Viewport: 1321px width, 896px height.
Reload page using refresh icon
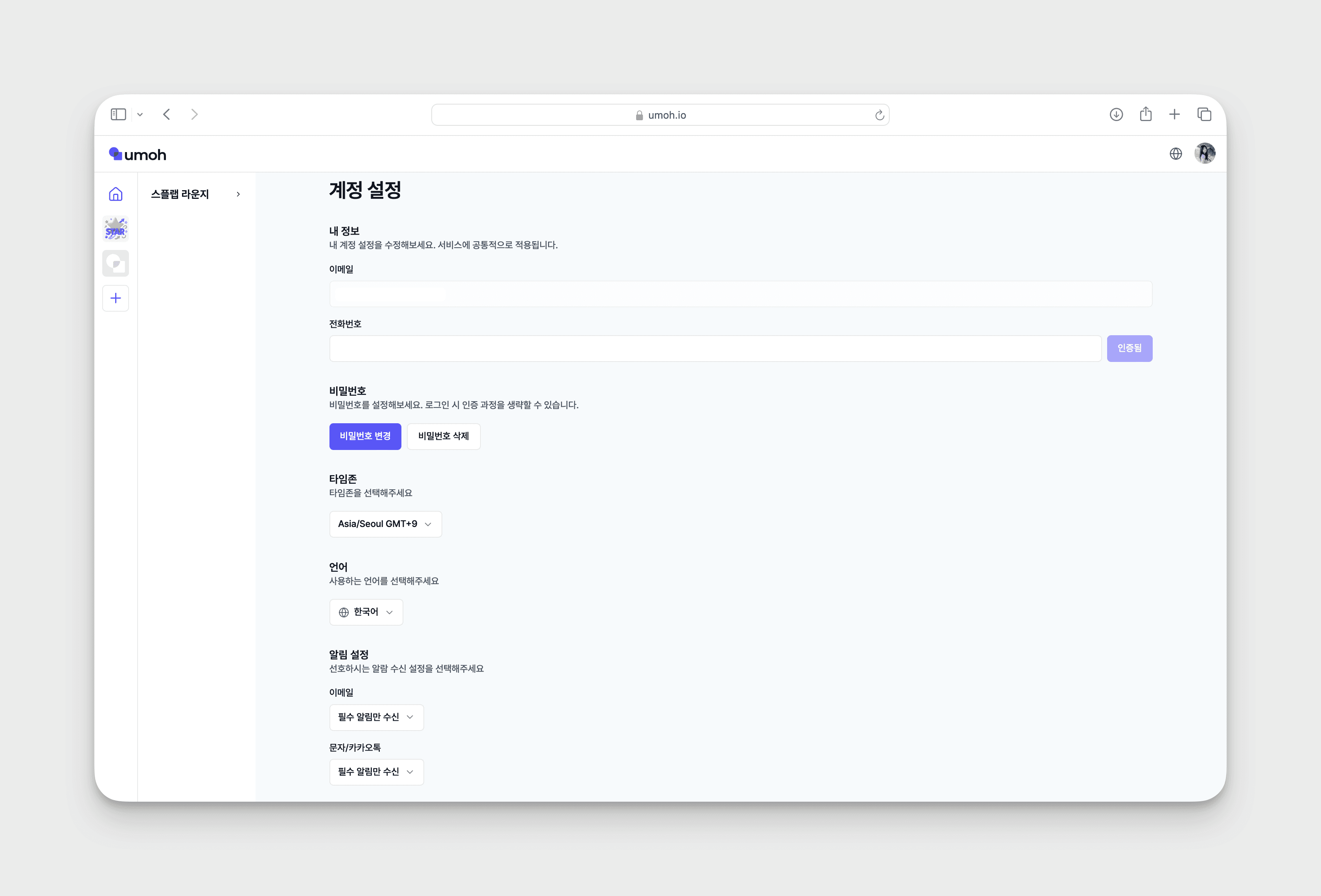879,115
